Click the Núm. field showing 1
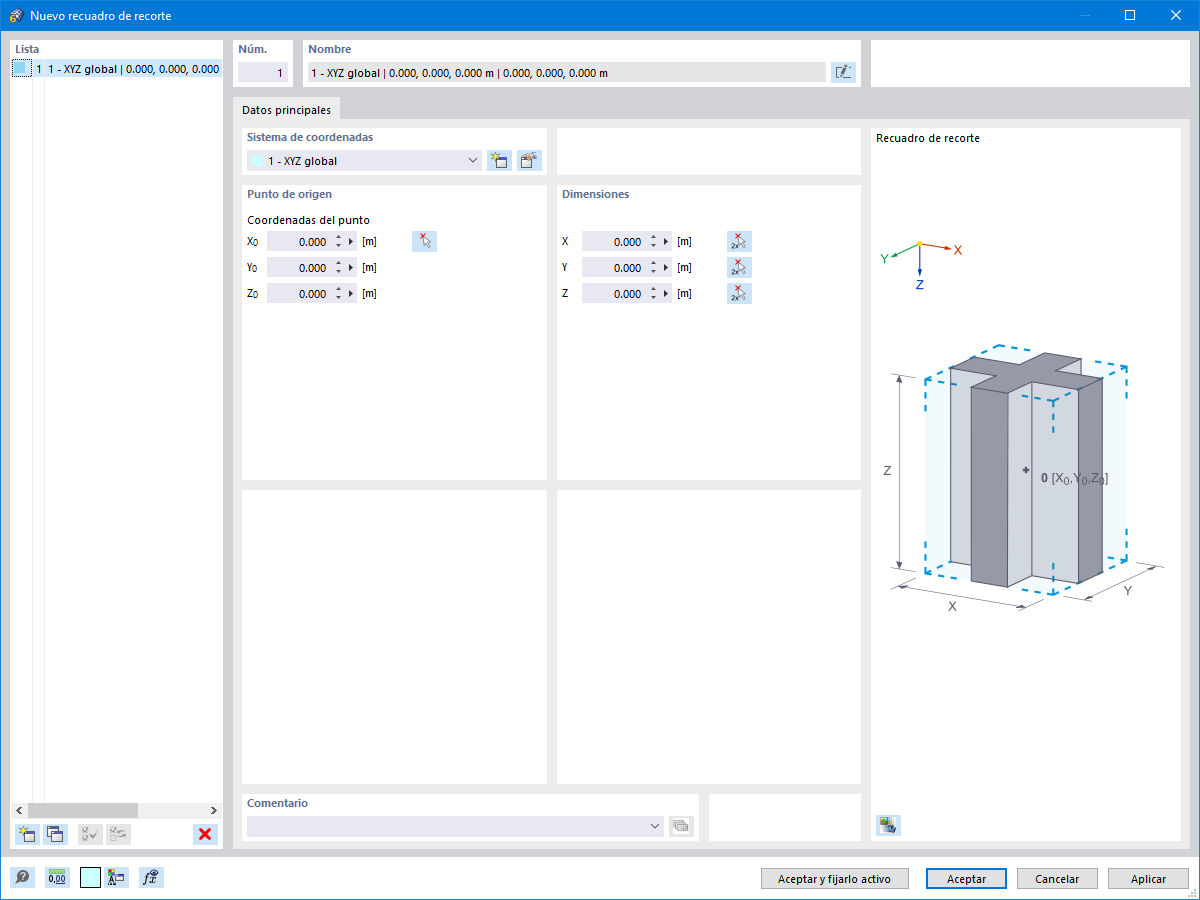1200x900 pixels. (x=263, y=72)
